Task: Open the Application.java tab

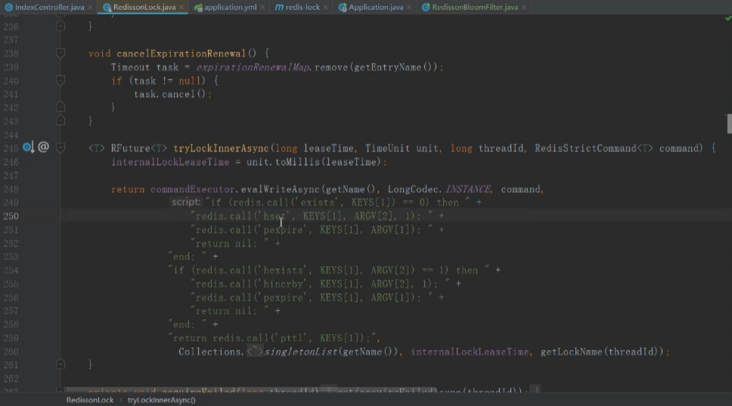Action: pos(376,7)
